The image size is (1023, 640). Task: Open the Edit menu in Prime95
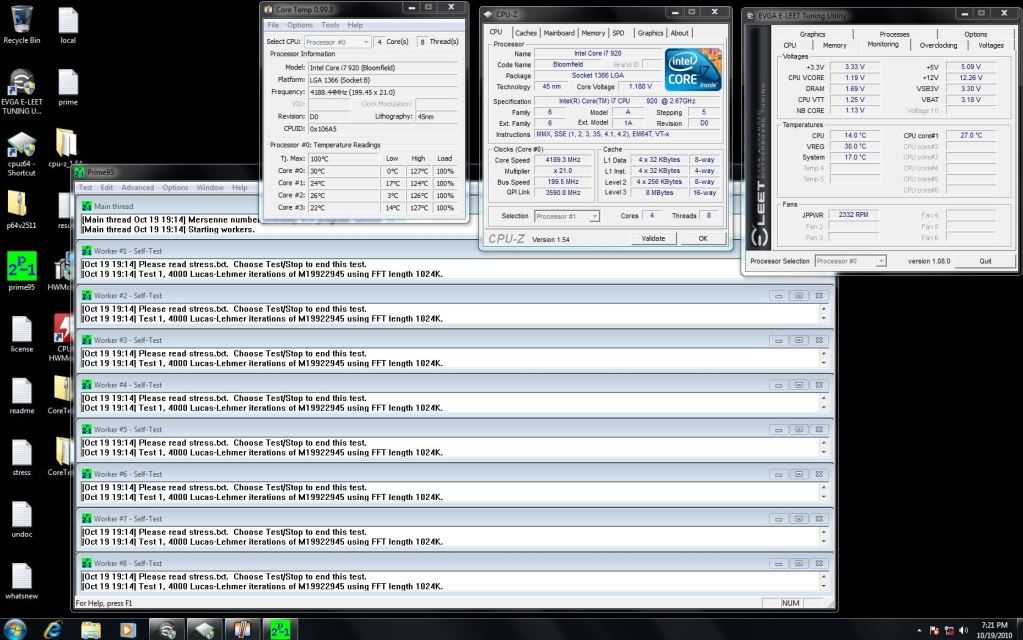tap(107, 187)
